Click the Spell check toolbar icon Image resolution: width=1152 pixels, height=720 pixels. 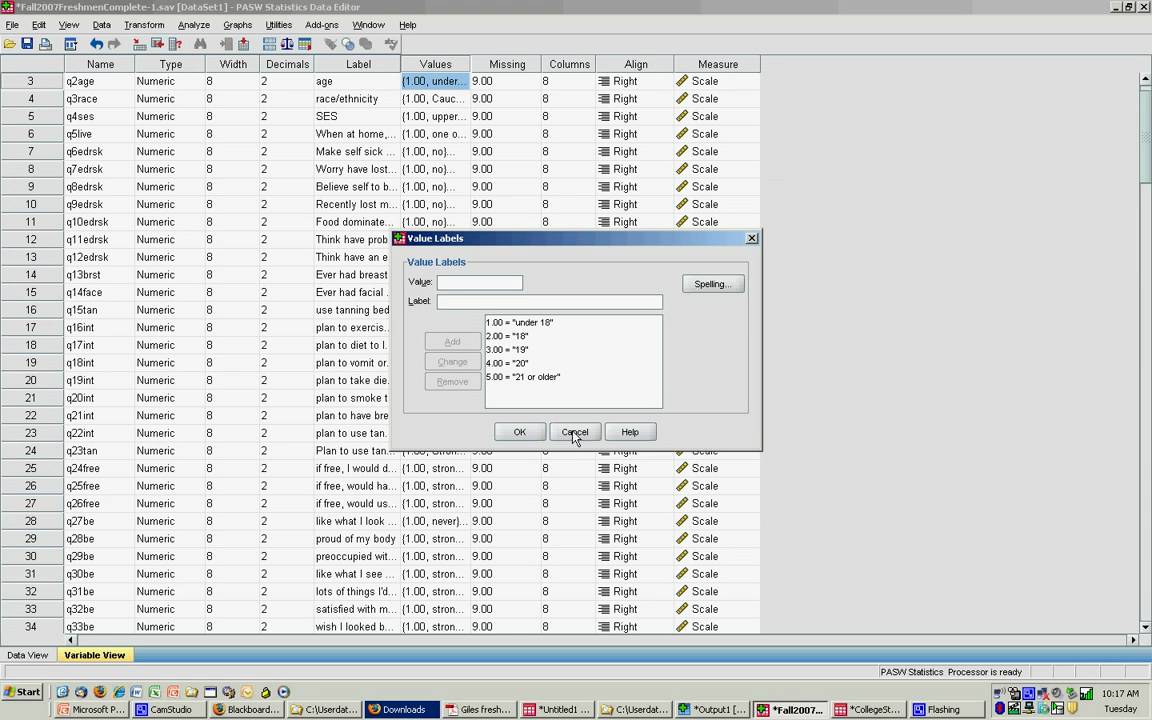coord(391,44)
